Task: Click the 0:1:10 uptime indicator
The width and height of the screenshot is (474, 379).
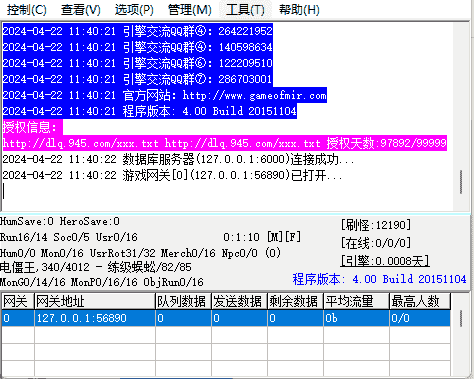Action: point(241,237)
